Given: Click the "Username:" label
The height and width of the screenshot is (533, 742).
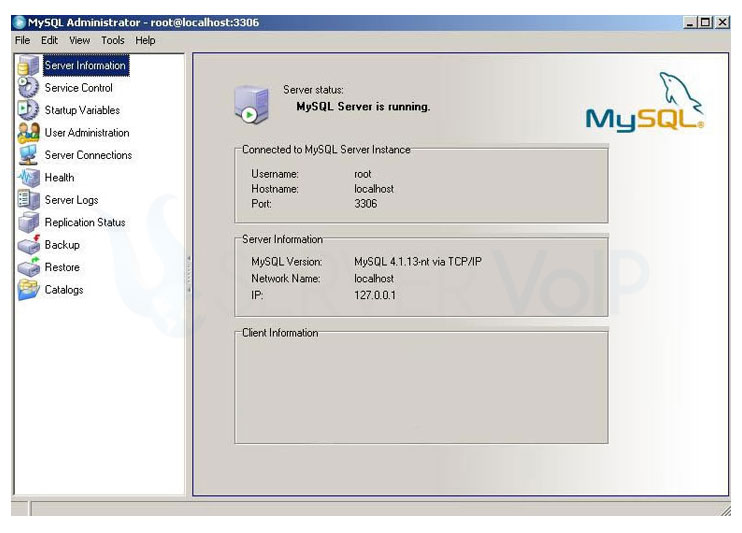Looking at the screenshot, I should click(275, 174).
